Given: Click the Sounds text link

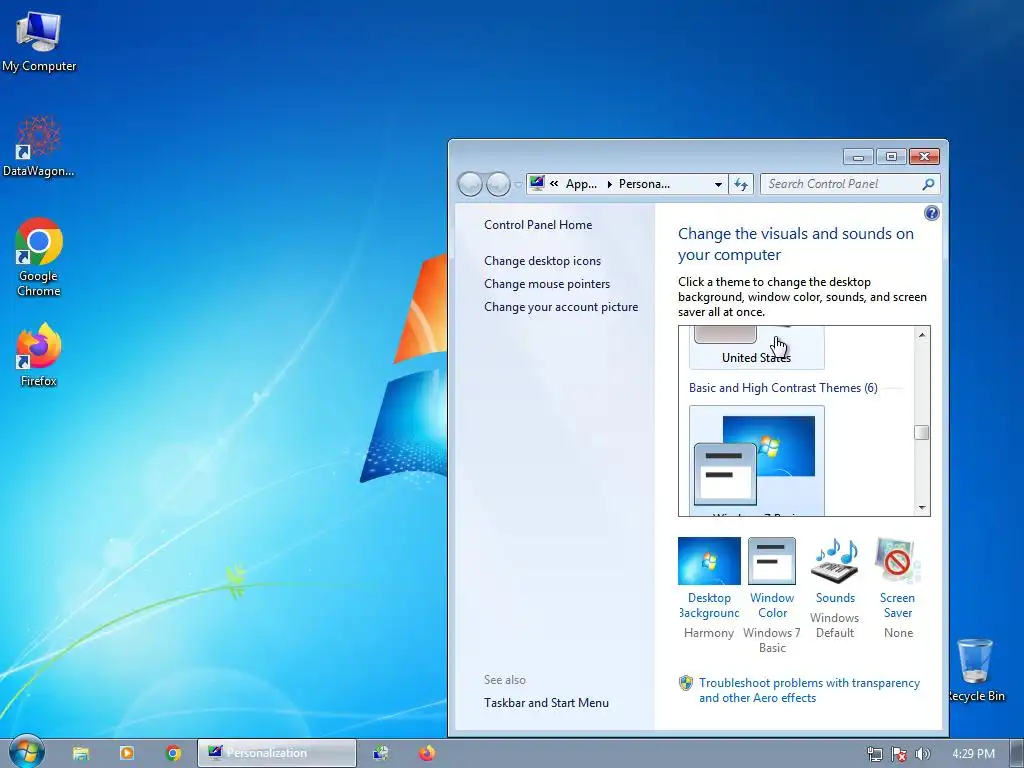Looking at the screenshot, I should [835, 598].
